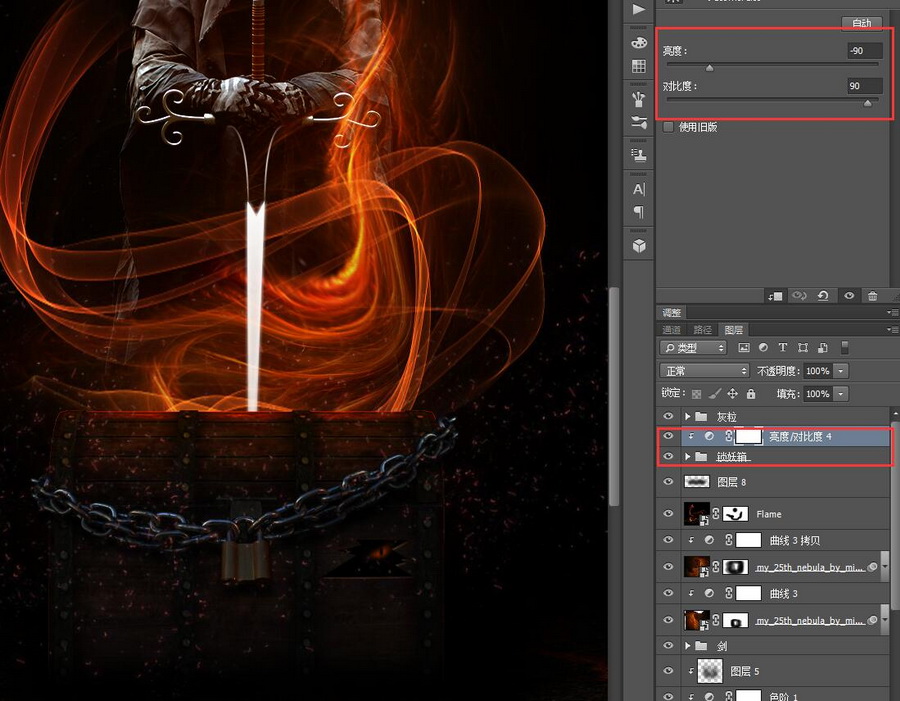
Task: Switch to the 路径 (Paths) tab
Action: pos(702,329)
